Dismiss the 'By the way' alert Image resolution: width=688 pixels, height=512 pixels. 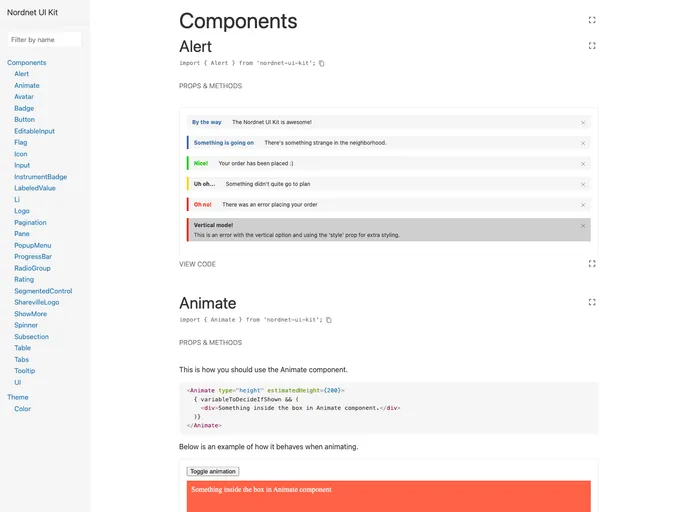[x=583, y=123]
